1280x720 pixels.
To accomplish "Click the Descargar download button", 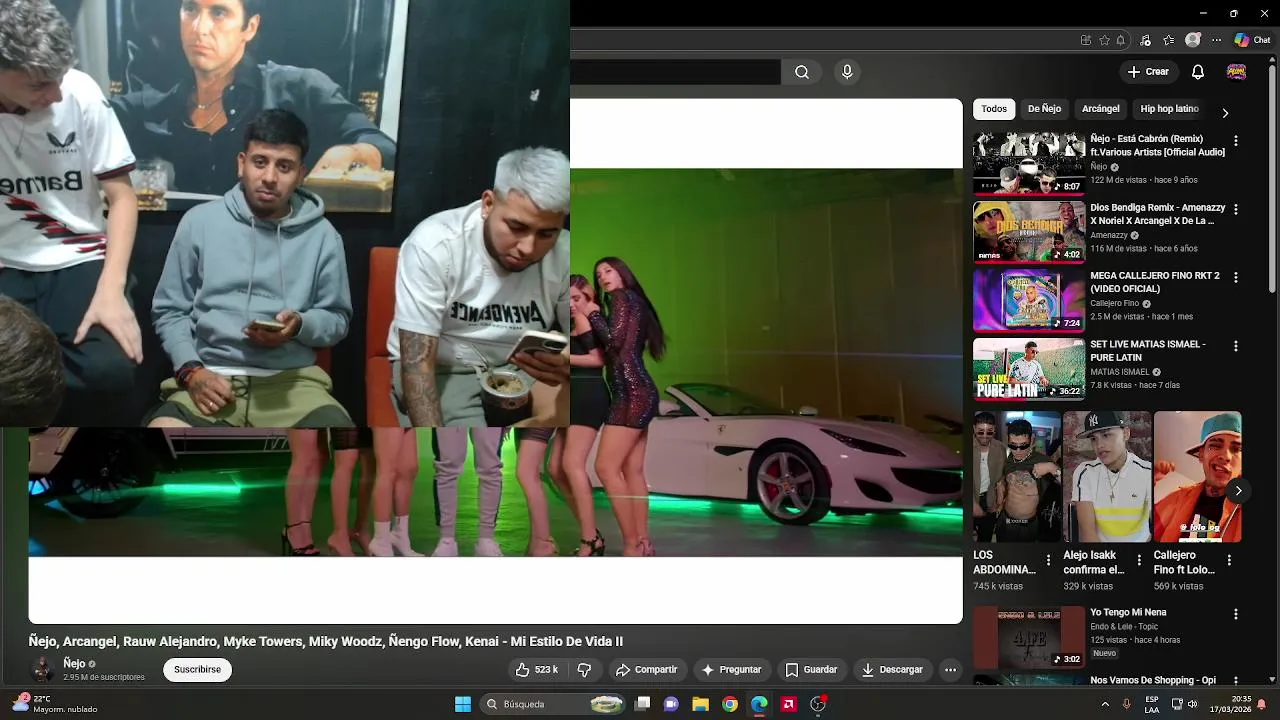I will 892,670.
